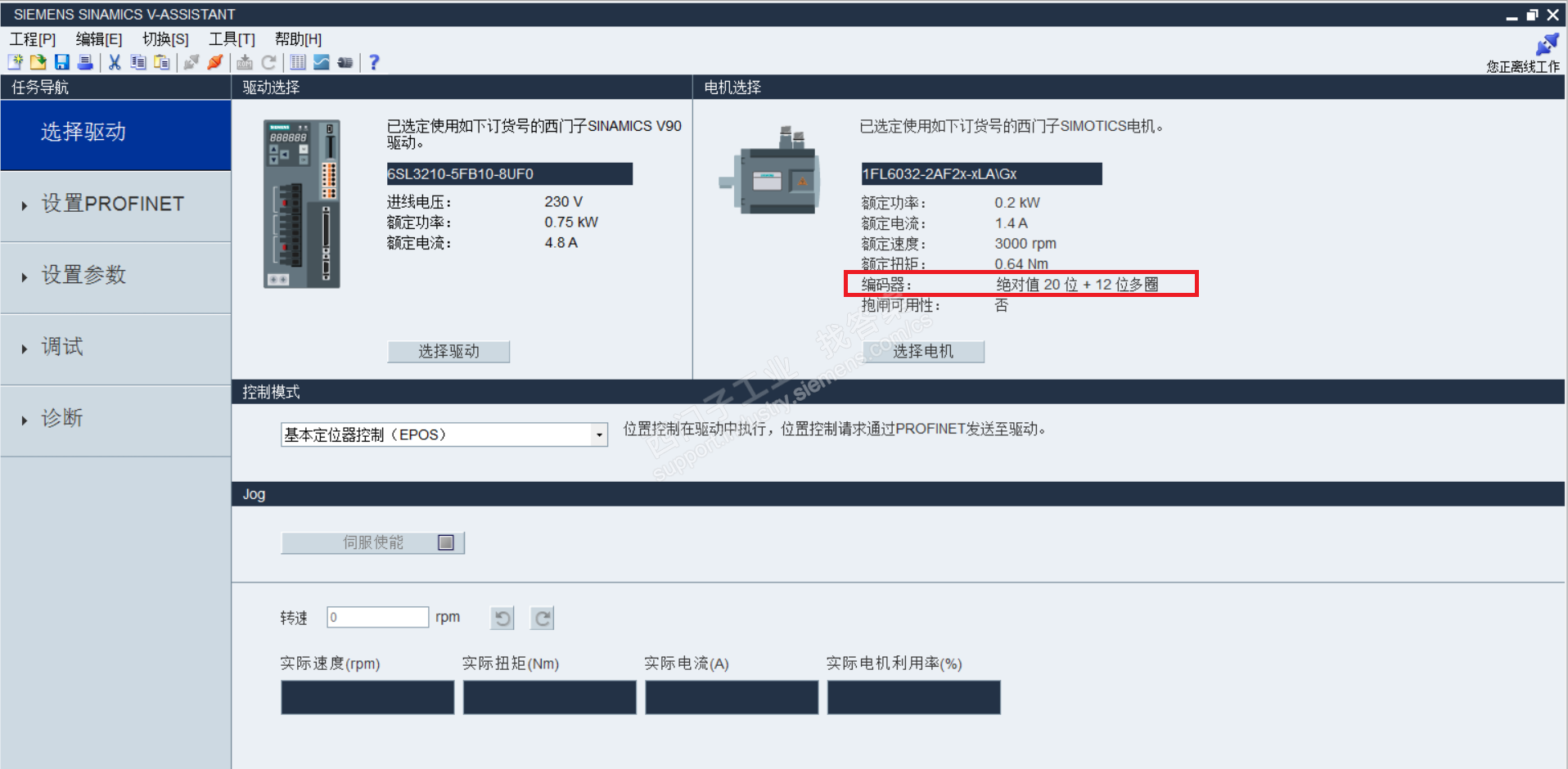
Task: Restore the V-ASSISTANT window size
Action: point(1532,15)
